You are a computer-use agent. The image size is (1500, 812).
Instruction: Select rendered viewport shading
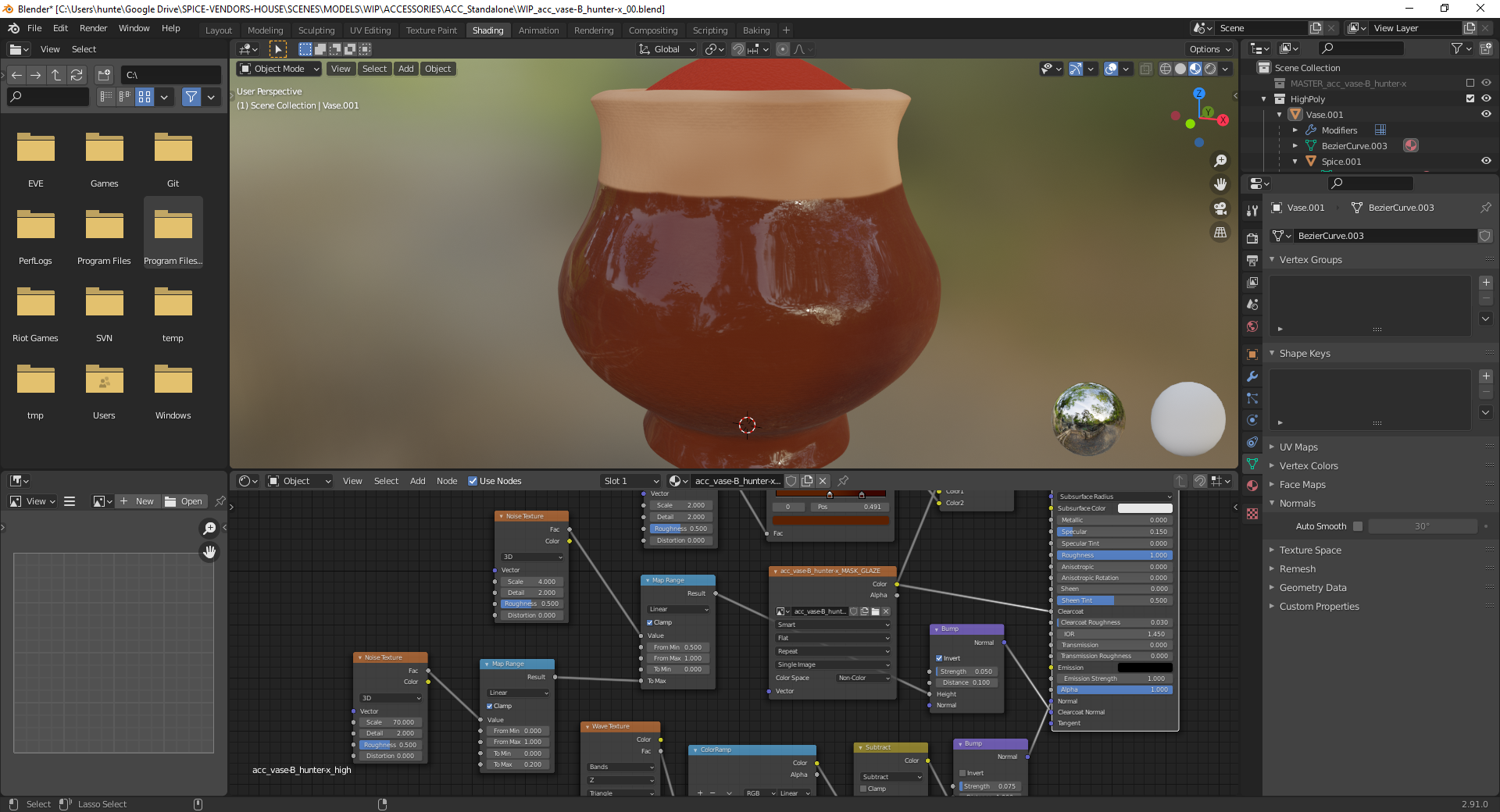pos(1210,69)
